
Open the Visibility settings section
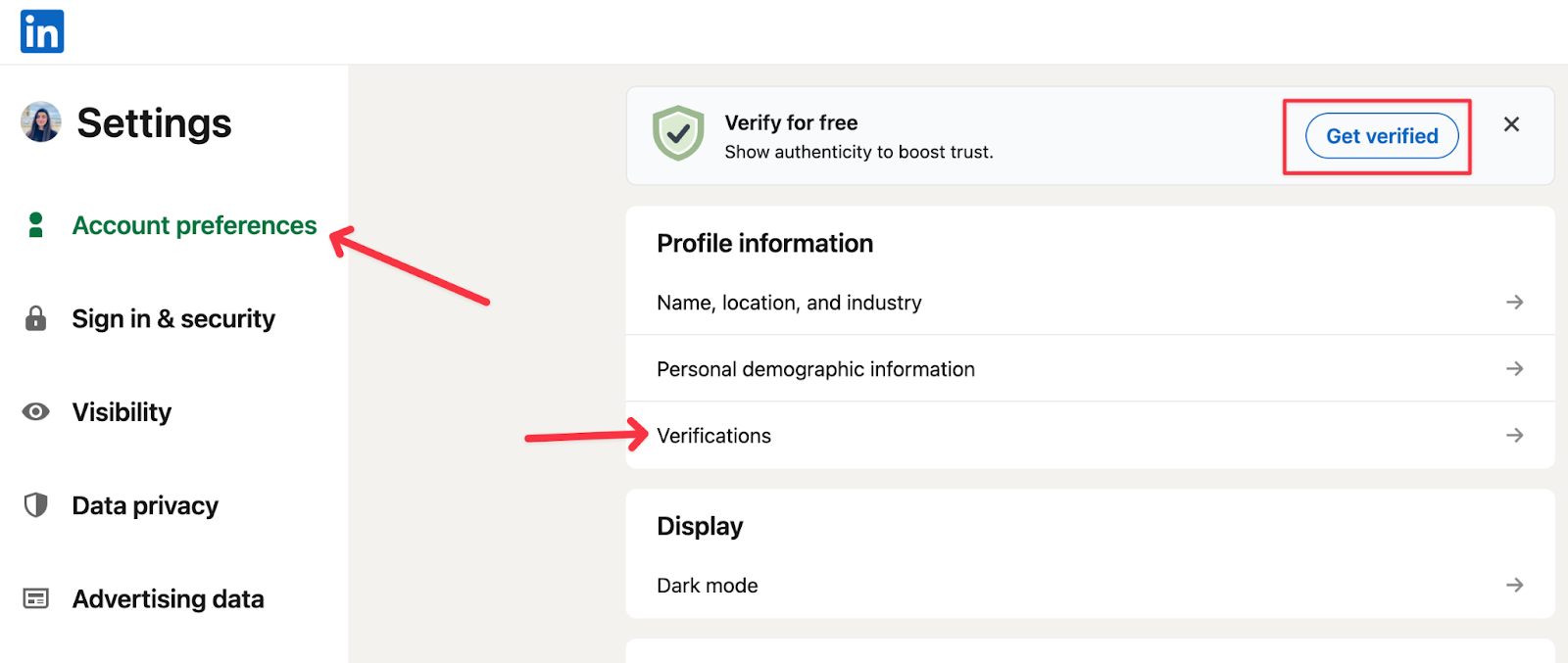[x=122, y=411]
